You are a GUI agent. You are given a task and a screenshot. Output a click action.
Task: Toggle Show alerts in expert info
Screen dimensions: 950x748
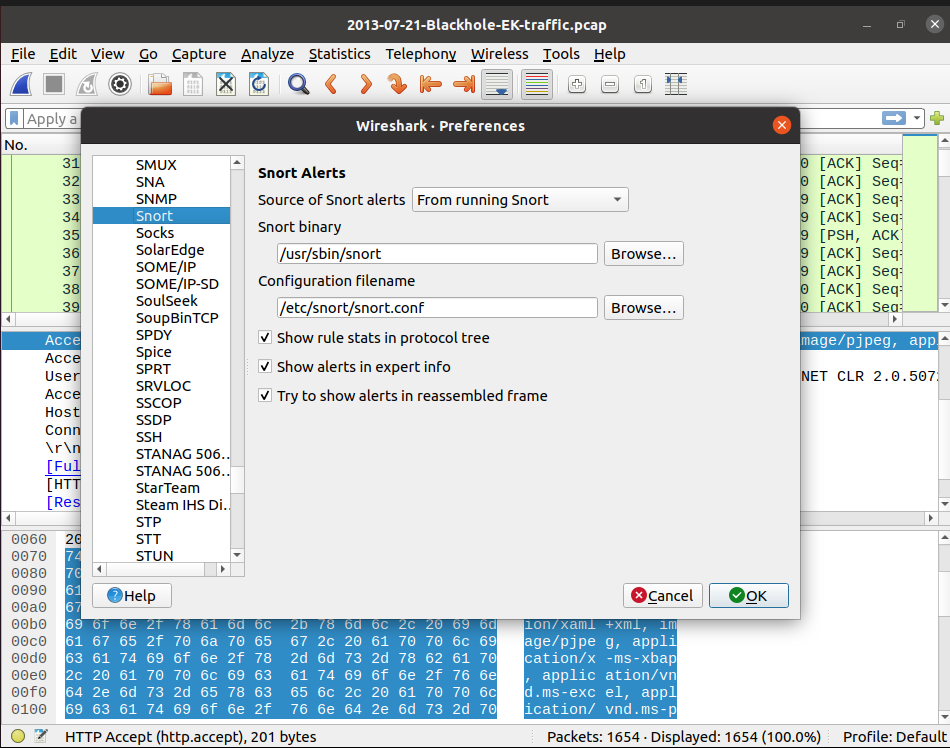[265, 366]
